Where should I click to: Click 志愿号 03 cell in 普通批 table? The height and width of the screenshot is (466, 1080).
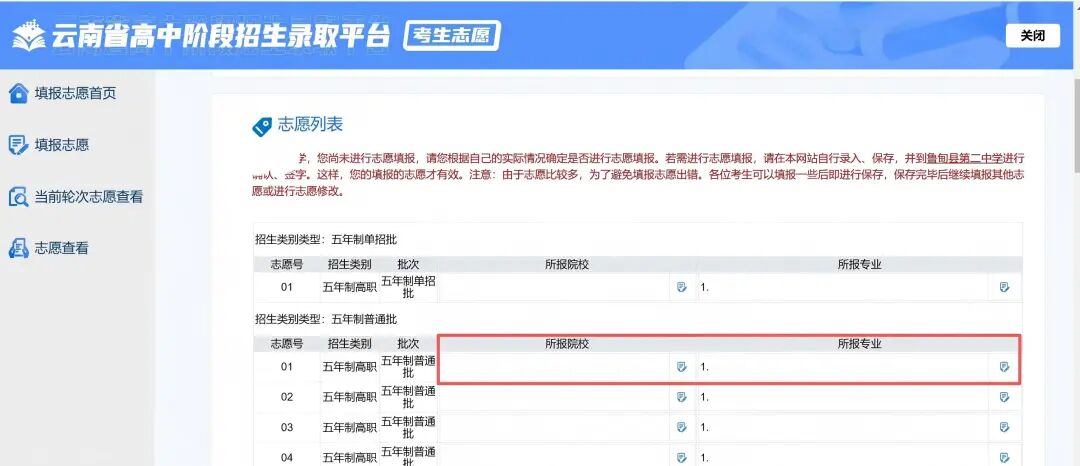point(287,427)
